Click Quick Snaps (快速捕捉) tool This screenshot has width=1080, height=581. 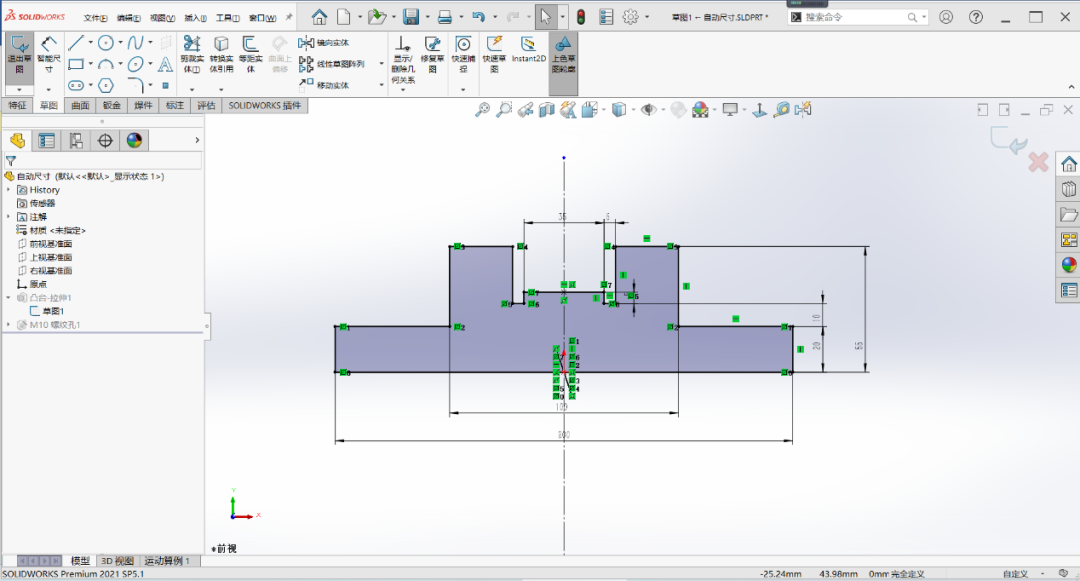[463, 54]
